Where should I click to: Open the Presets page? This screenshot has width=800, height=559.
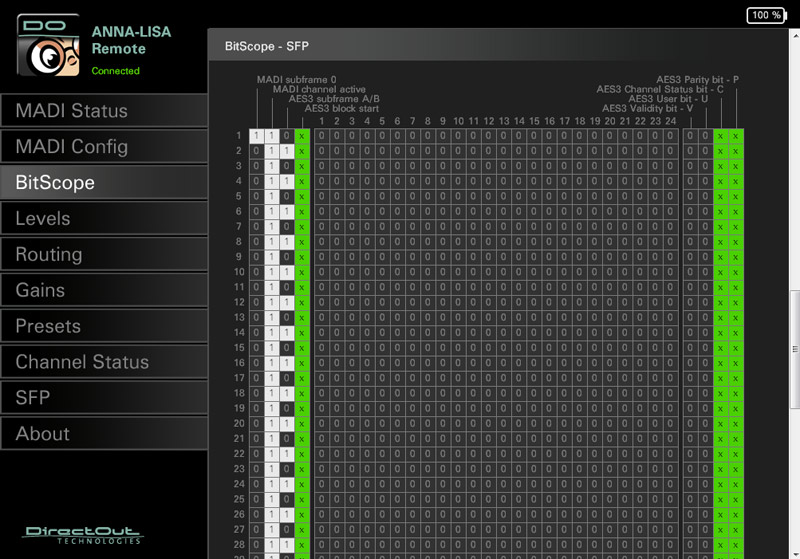(x=104, y=326)
